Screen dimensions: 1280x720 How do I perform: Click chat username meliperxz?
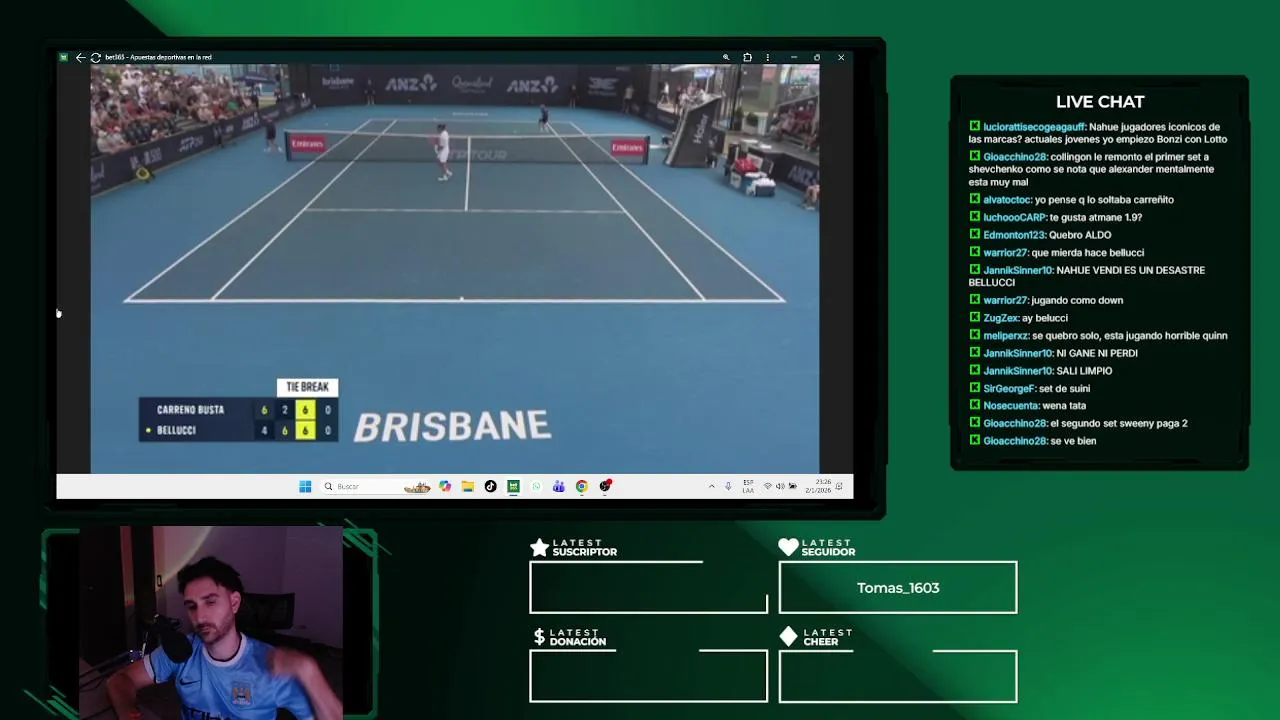(x=1005, y=336)
